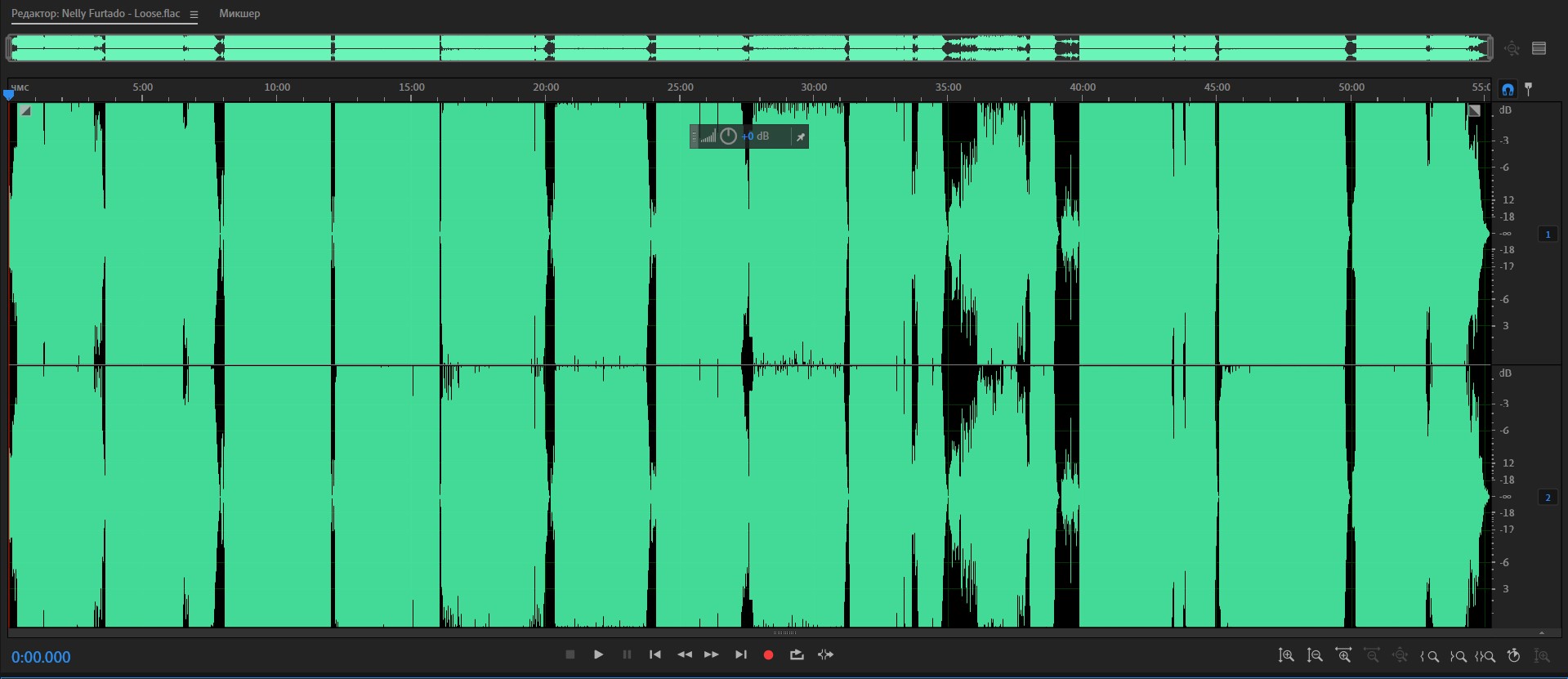The height and width of the screenshot is (679, 1568).
Task: Zoom in amplitude on the waveform
Action: (1286, 655)
